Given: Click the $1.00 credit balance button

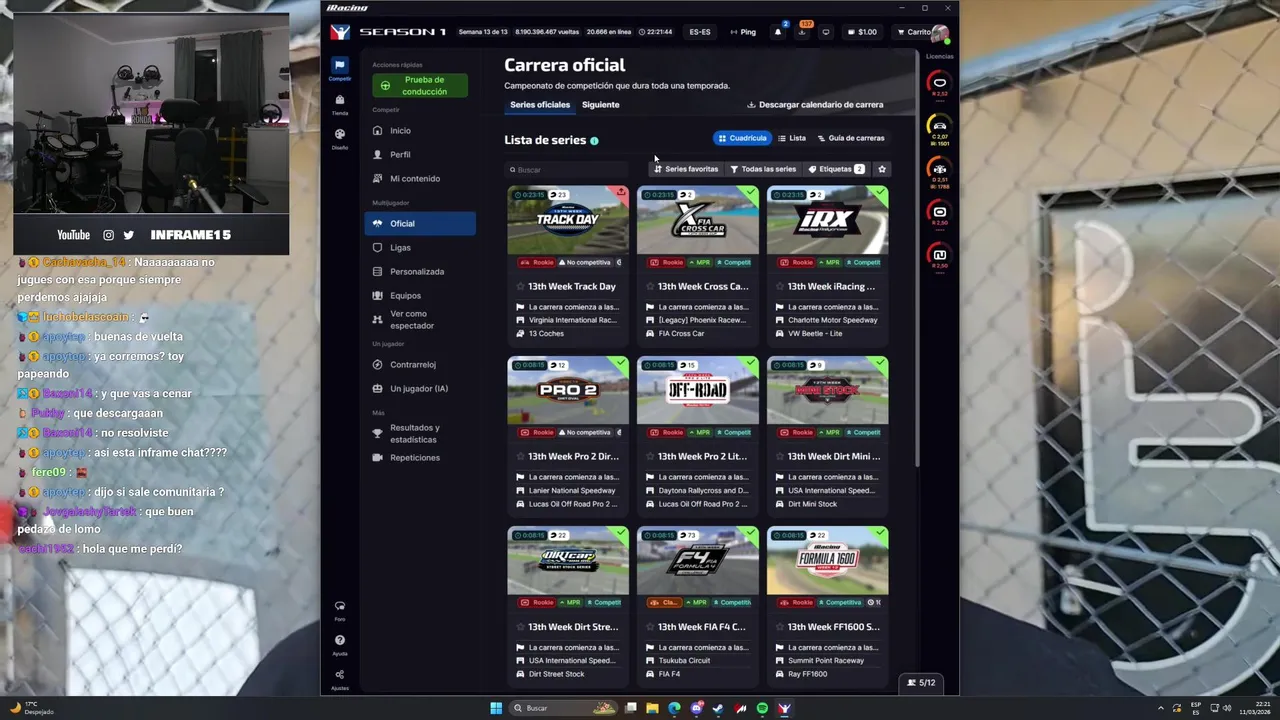Looking at the screenshot, I should click(x=862, y=32).
